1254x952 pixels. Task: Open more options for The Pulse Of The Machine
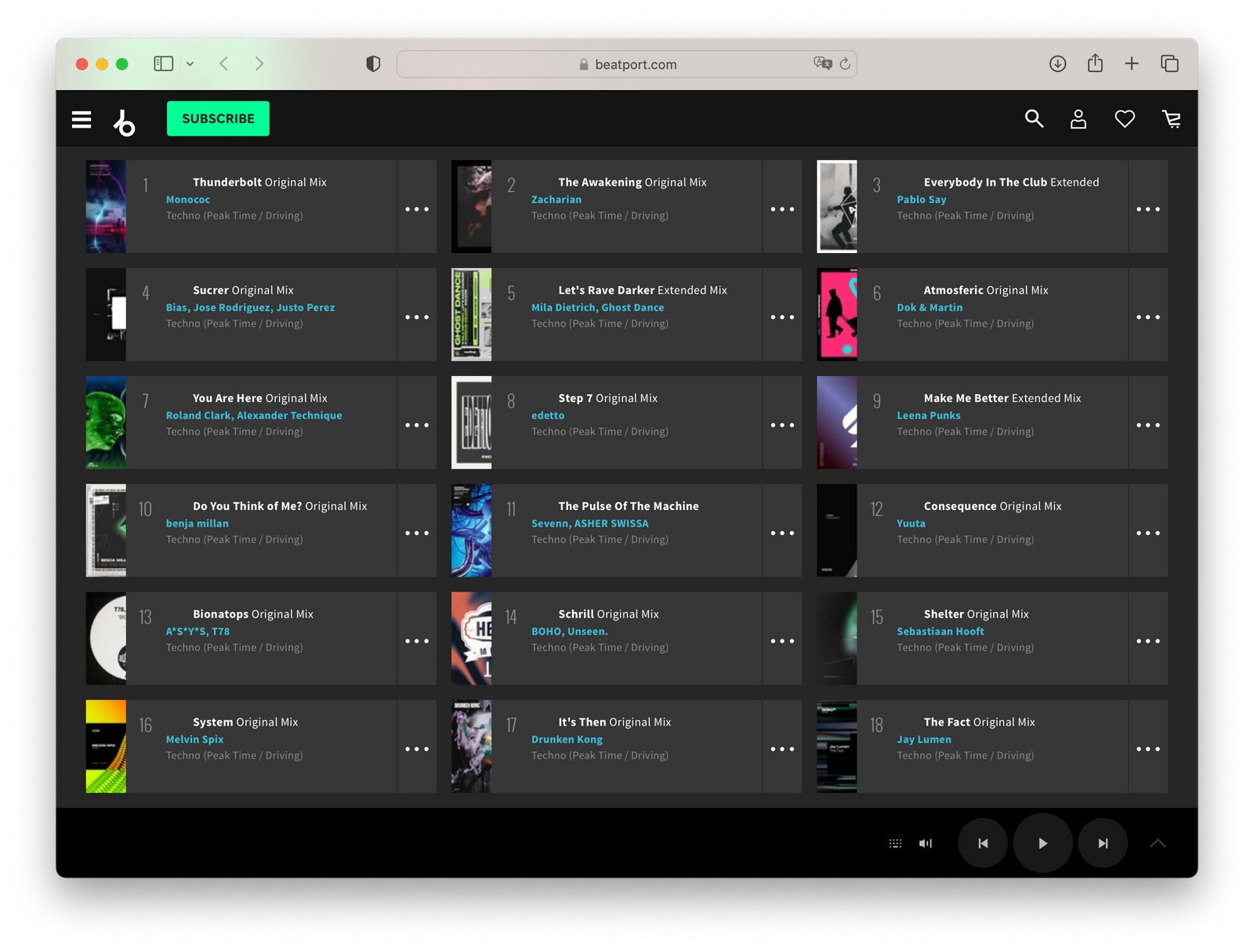click(x=782, y=534)
